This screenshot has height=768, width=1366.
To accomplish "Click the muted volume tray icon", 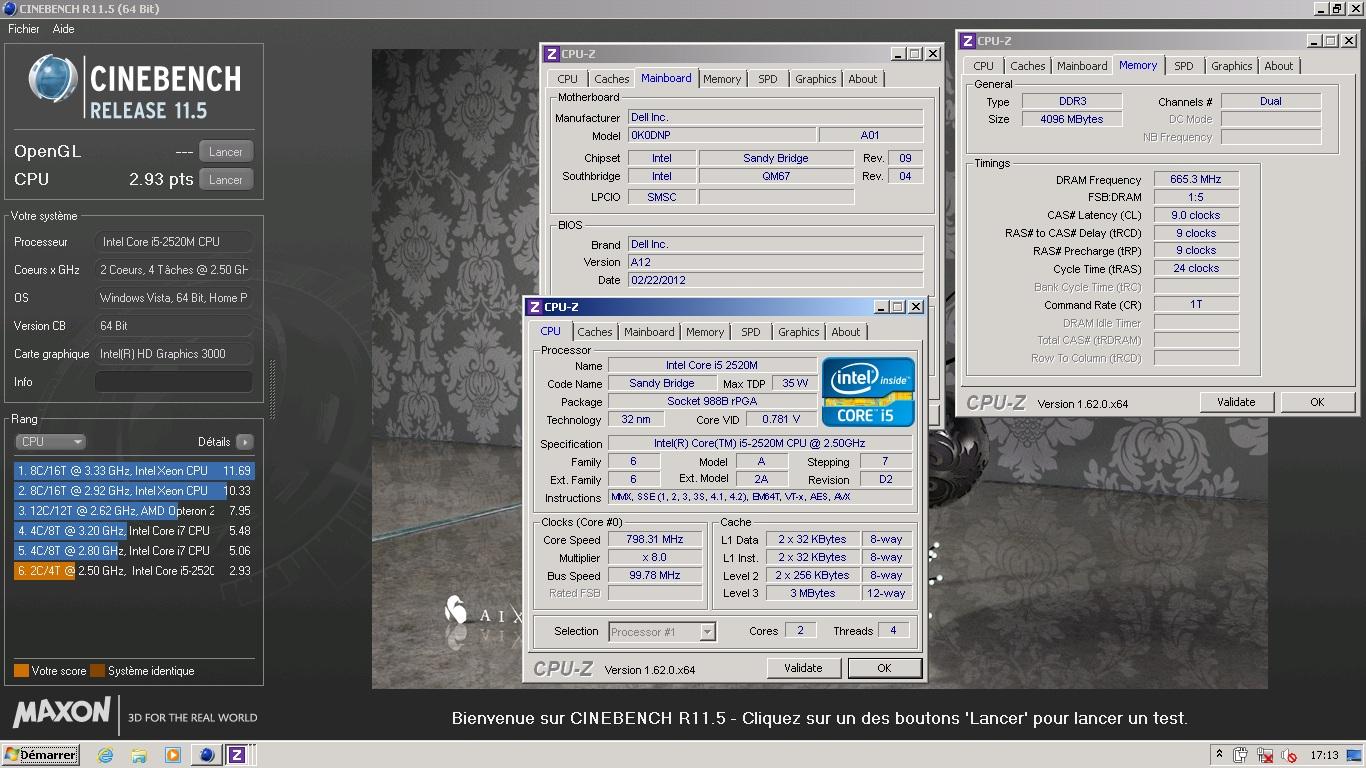I will [x=1289, y=755].
